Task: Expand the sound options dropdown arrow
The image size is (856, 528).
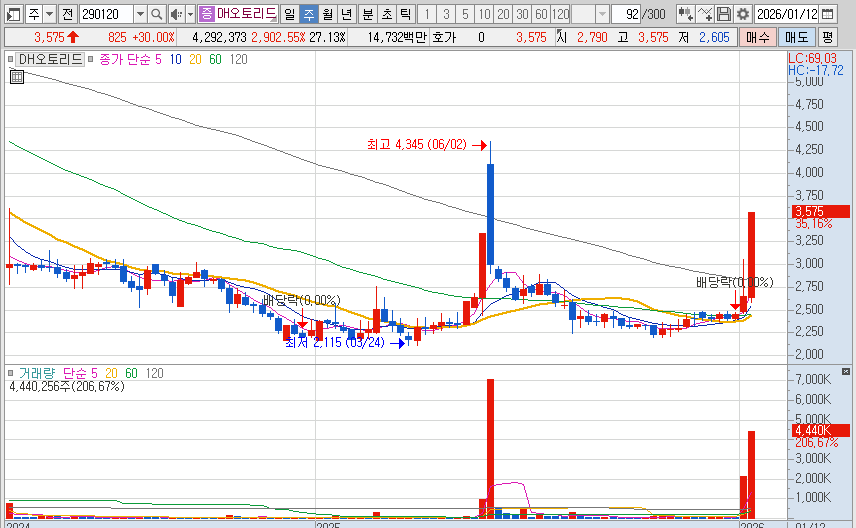Action: (x=191, y=14)
